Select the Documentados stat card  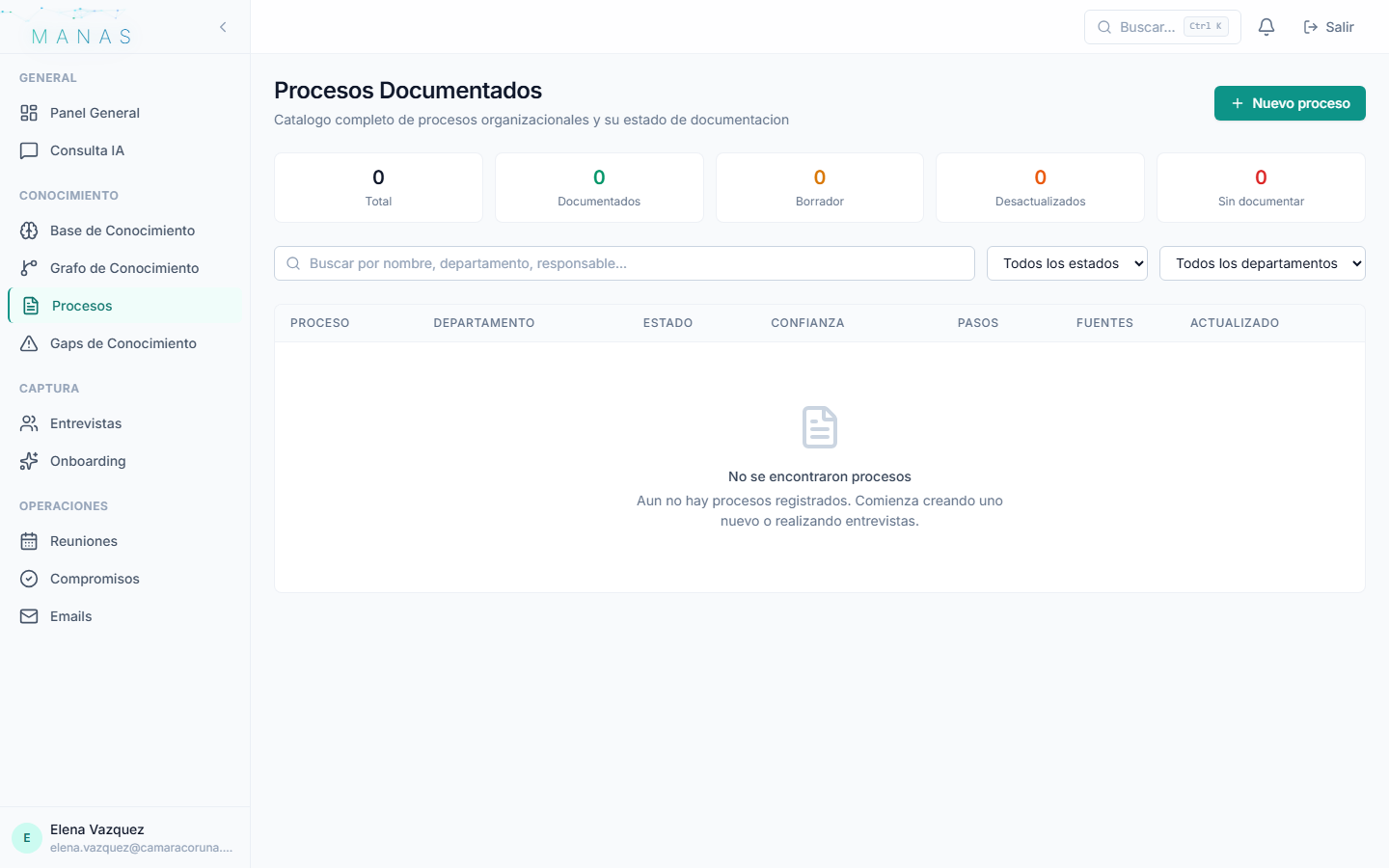(x=598, y=187)
